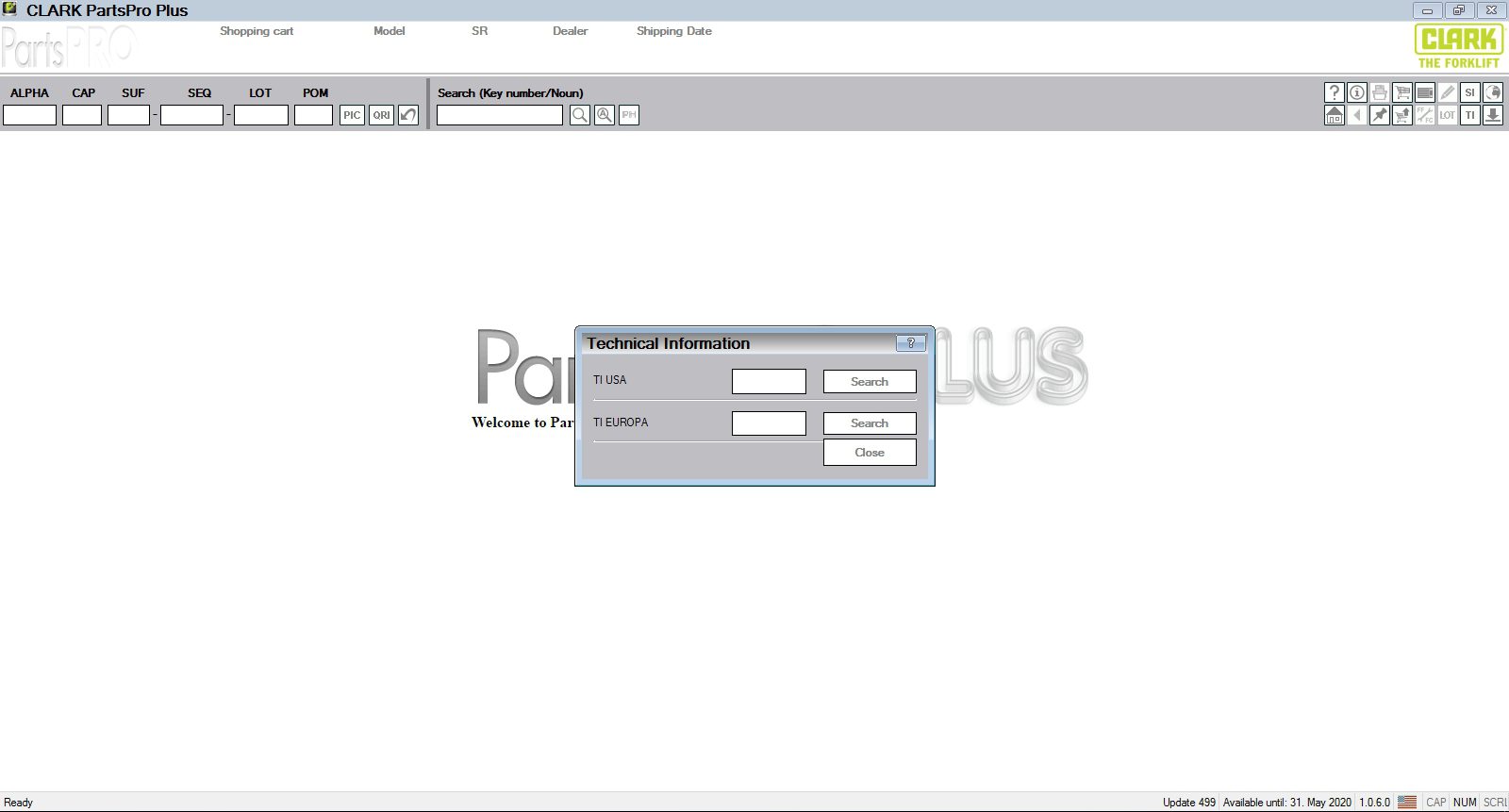This screenshot has height=812, width=1509.
Task: Click the magnifier search icon
Action: click(580, 115)
